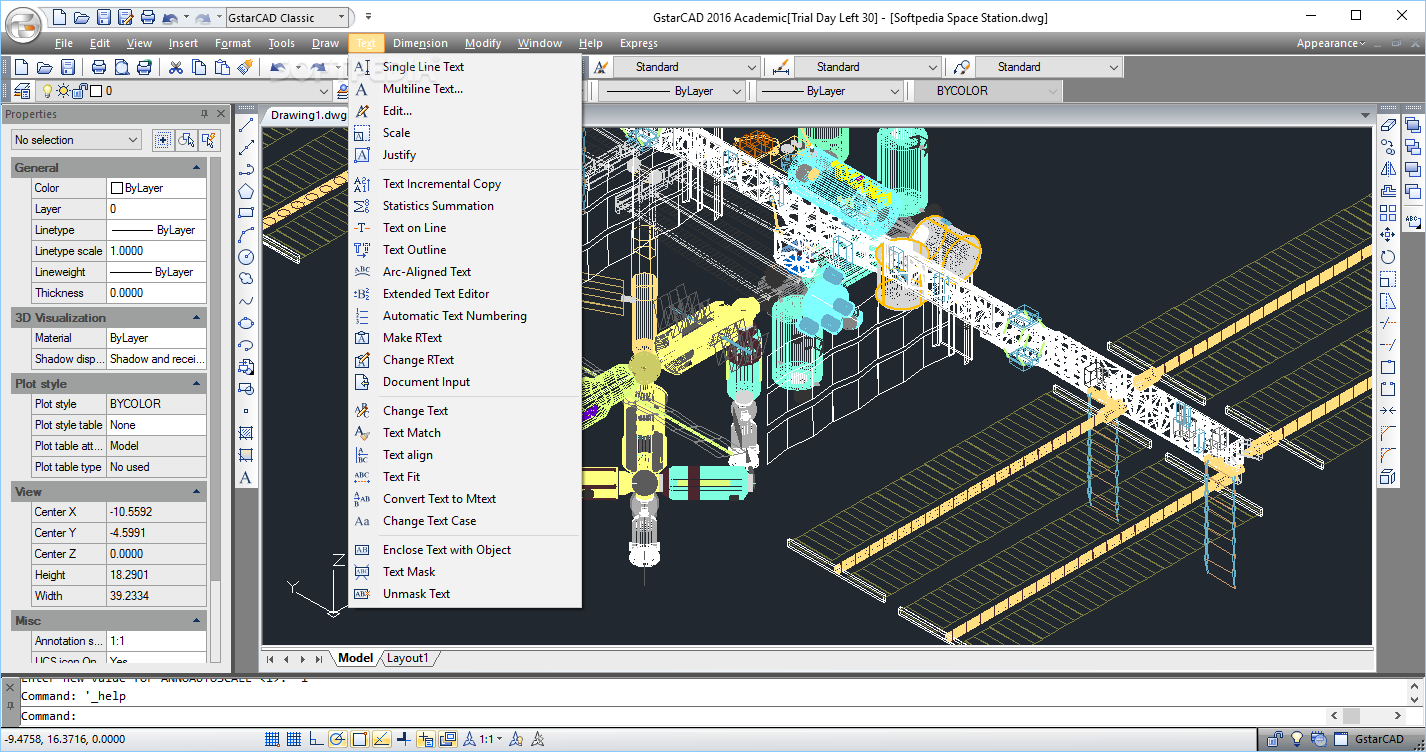Click the layer color square in Layers toolbar
Screen dimensions: 1426x752
pos(96,91)
